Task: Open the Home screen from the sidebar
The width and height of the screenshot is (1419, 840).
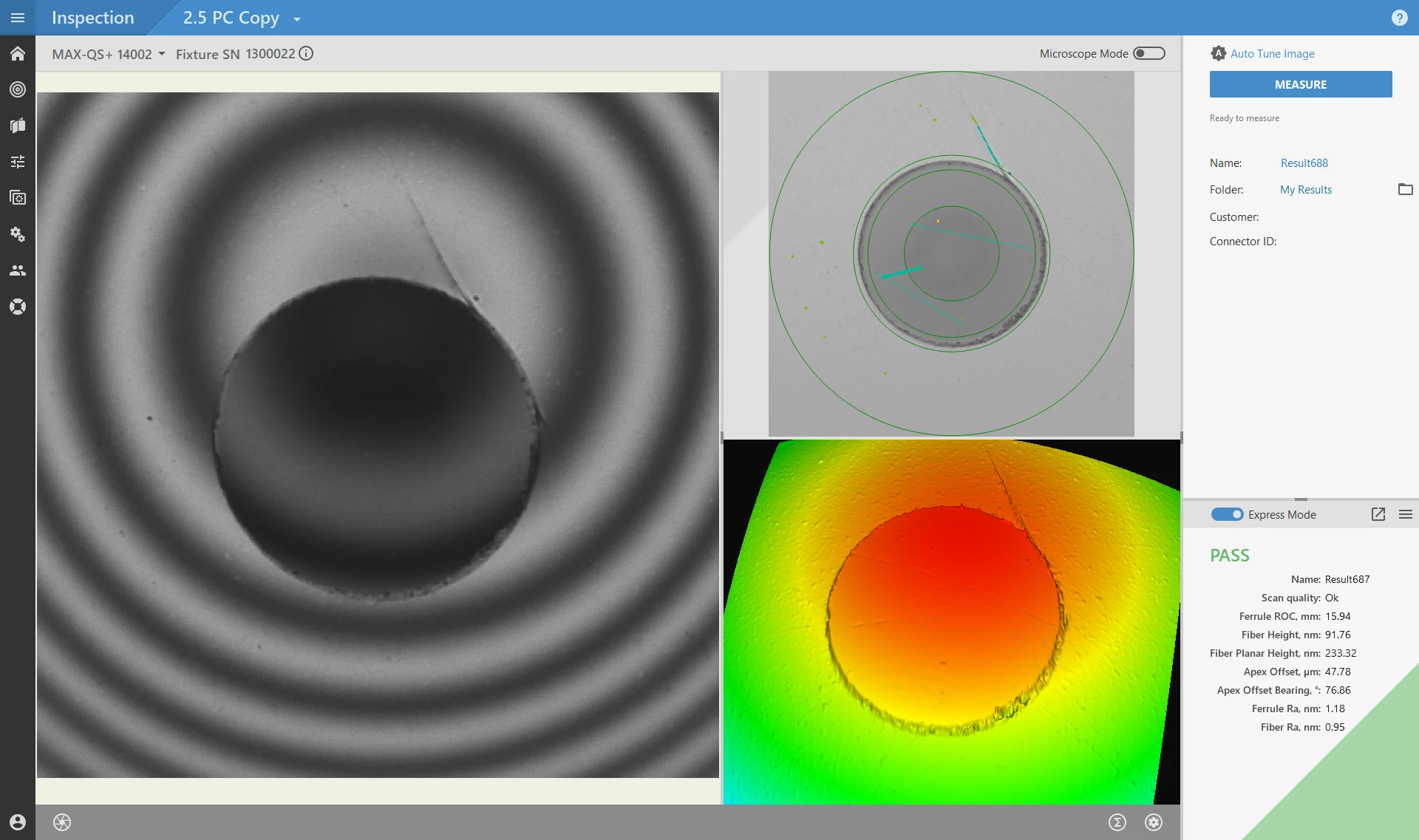Action: tap(18, 53)
